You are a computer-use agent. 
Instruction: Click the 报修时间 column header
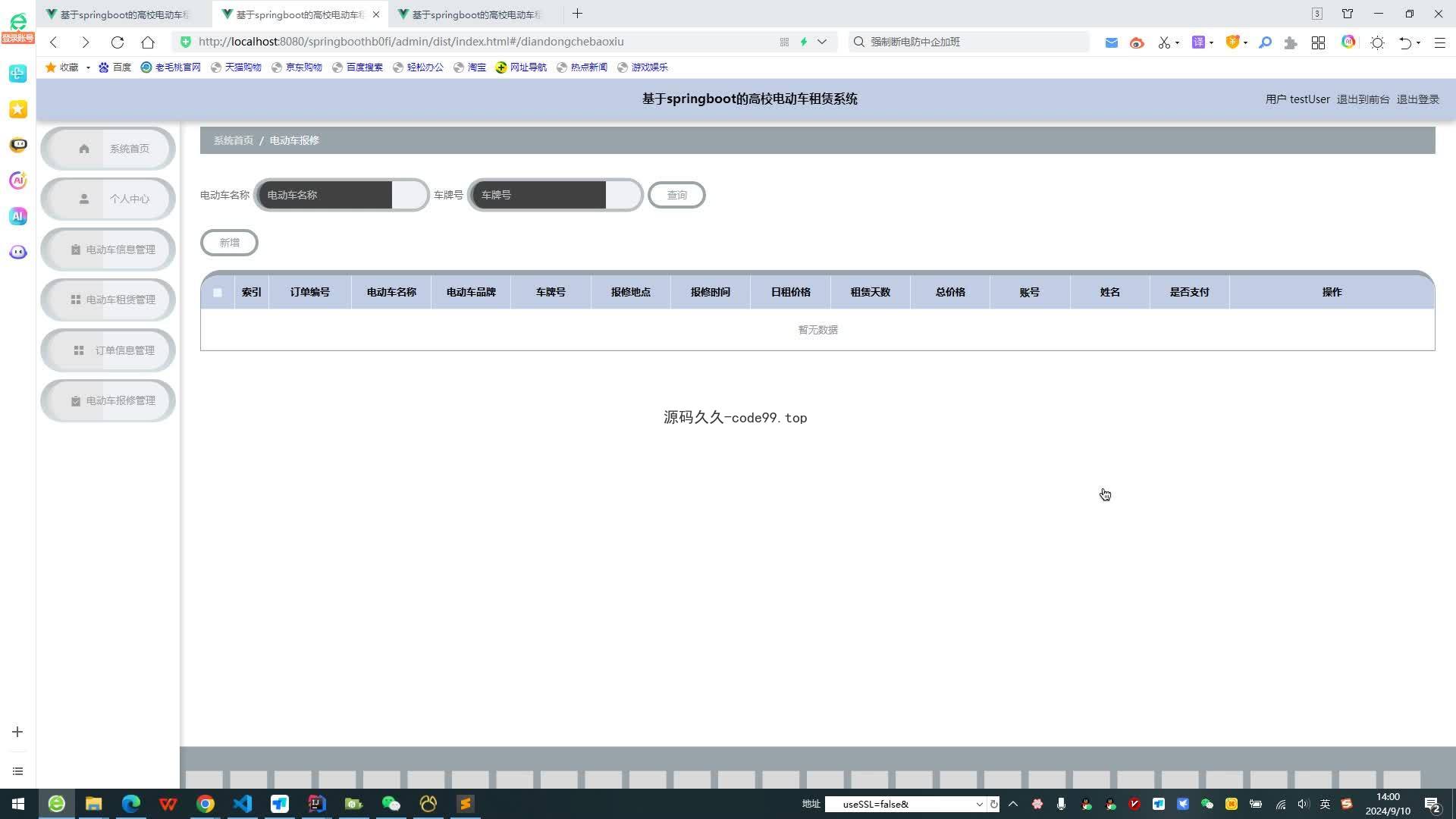pos(711,292)
